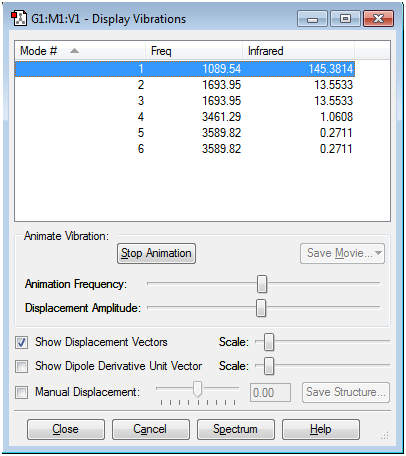Minimize the Display Vibrations window
The width and height of the screenshot is (406, 456).
point(313,19)
